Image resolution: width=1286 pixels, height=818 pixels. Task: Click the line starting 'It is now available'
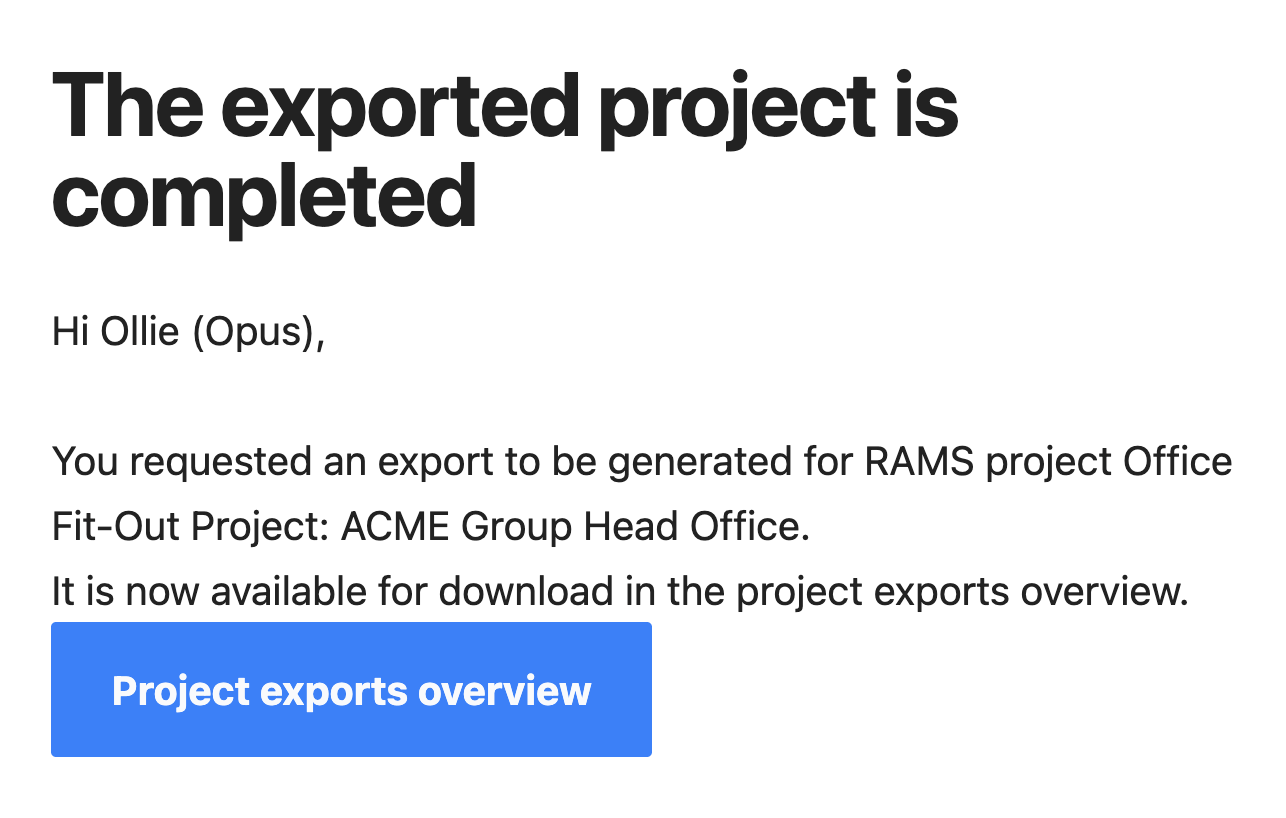[620, 592]
